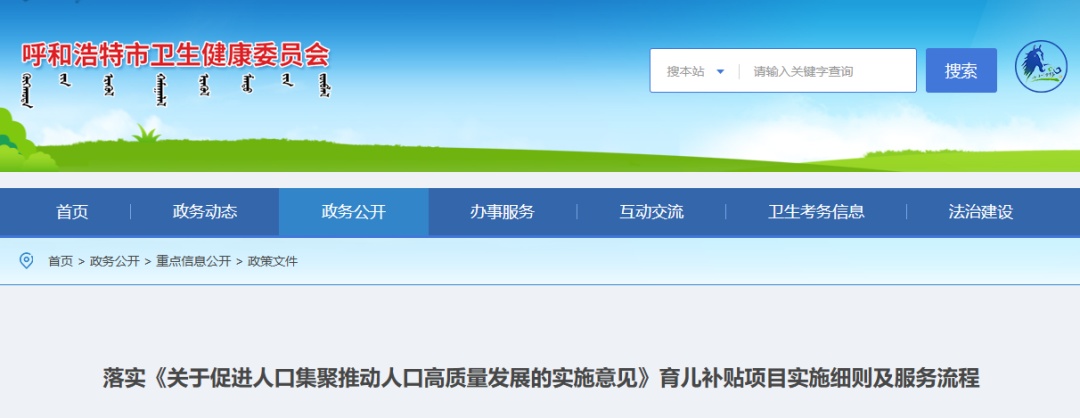Follow the 政务公开 breadcrumb link

114,261
